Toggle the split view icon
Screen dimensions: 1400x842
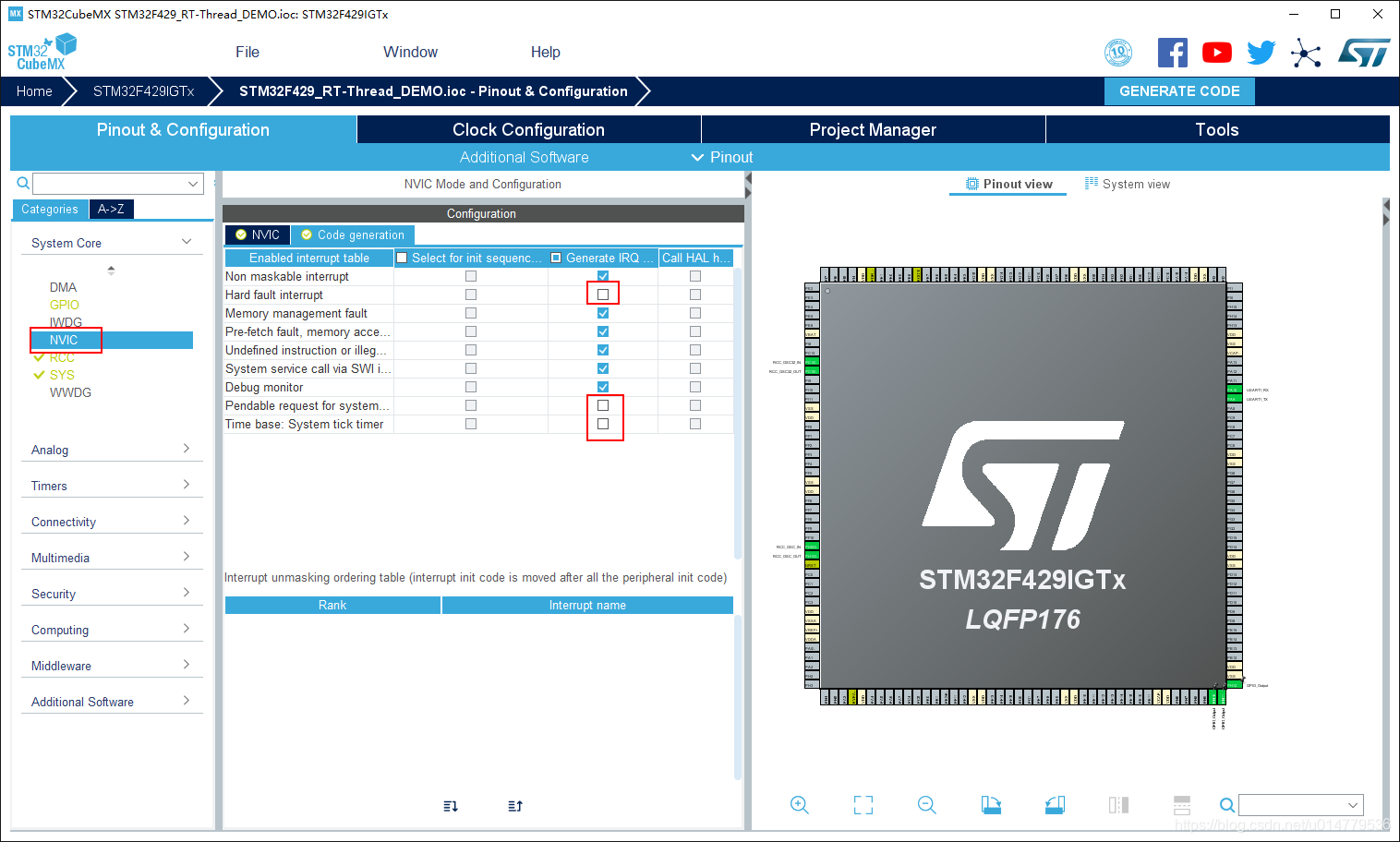point(1118,805)
